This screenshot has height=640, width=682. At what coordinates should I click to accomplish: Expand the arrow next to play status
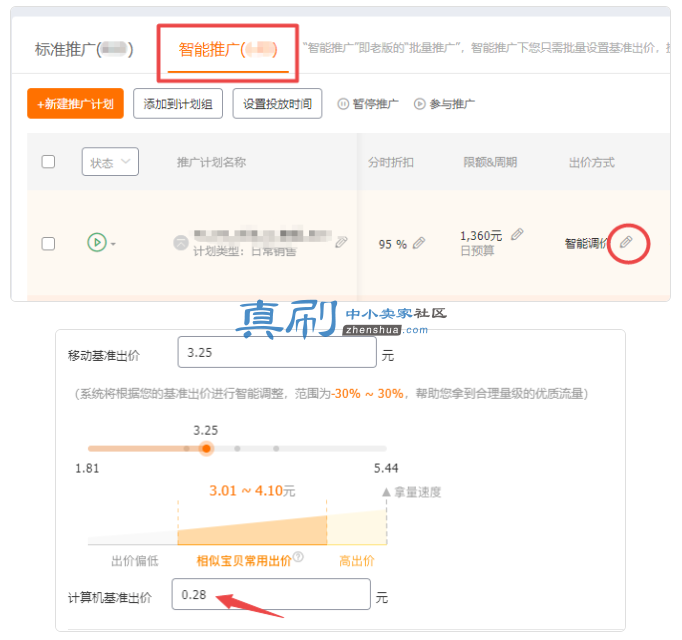pyautogui.click(x=113, y=244)
